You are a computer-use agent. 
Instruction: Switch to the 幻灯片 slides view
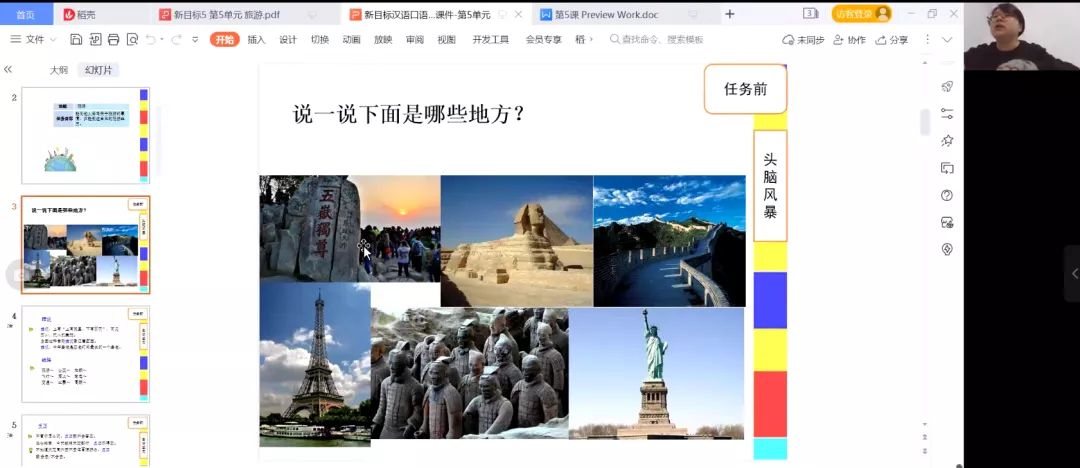99,70
